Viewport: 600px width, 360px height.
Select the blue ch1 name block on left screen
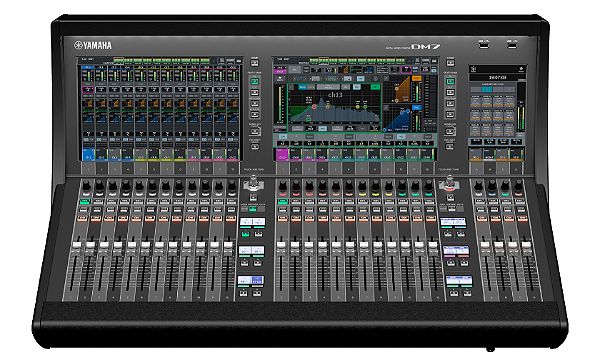tap(88, 155)
